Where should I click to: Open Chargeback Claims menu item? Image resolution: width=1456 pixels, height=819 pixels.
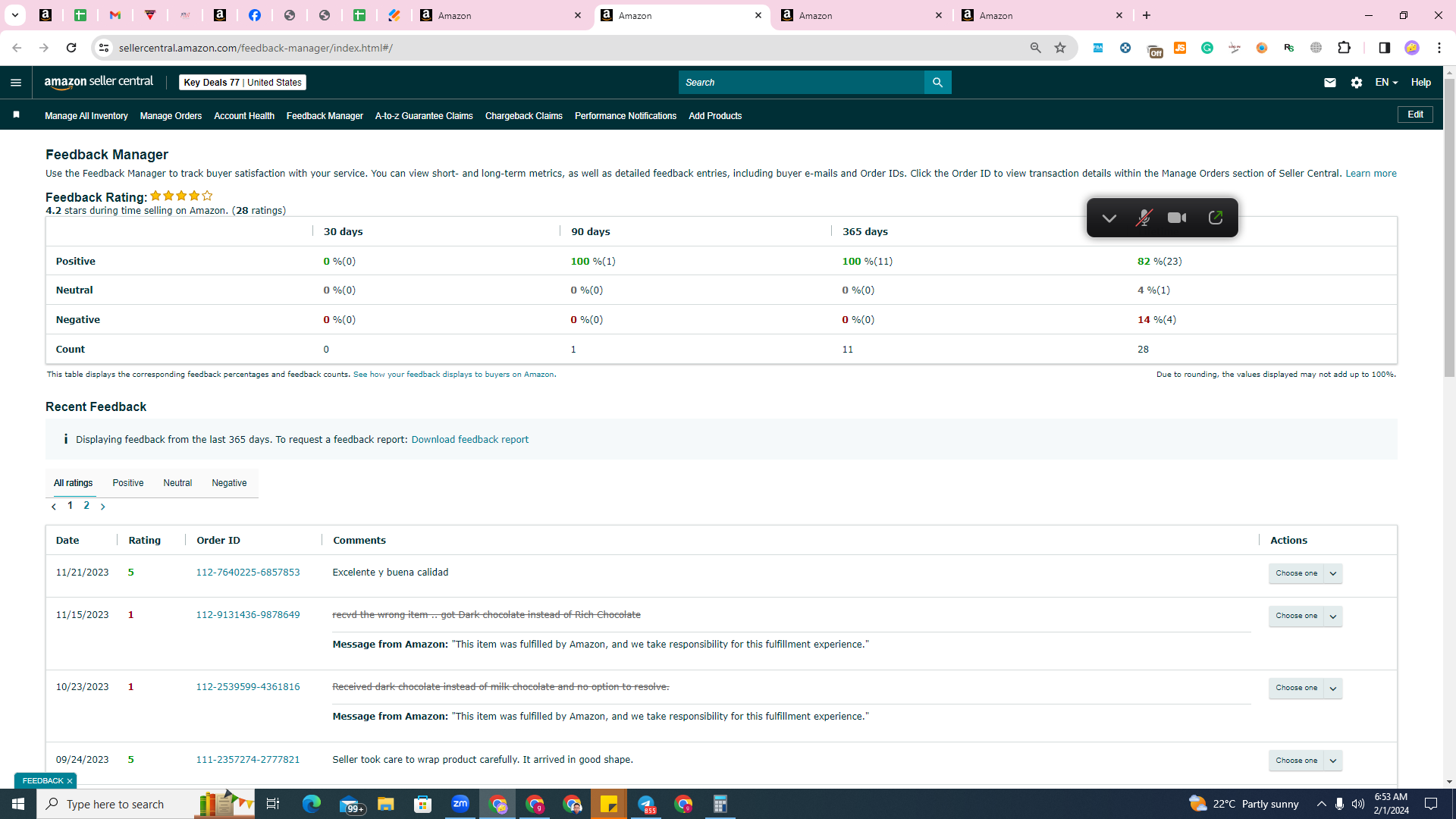(x=524, y=116)
